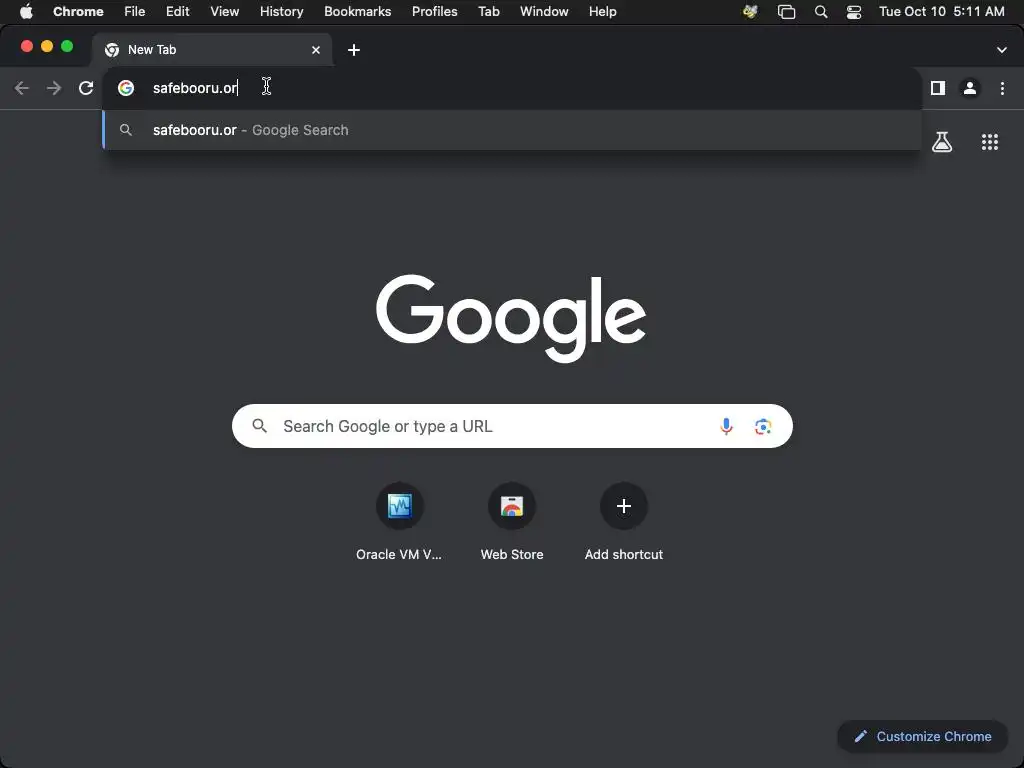Viewport: 1024px width, 768px height.
Task: Open the Web Store shortcut
Action: pos(512,522)
